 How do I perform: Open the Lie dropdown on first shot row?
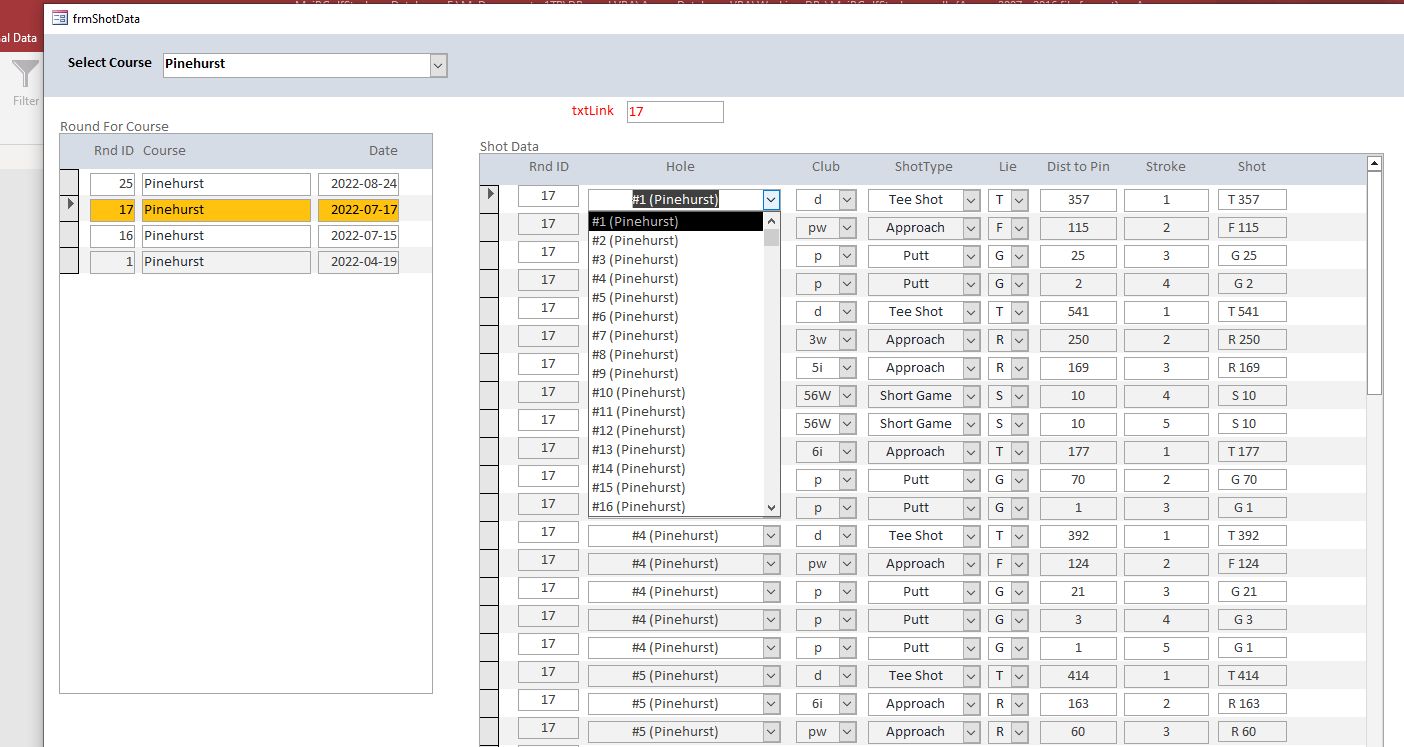click(x=1019, y=200)
